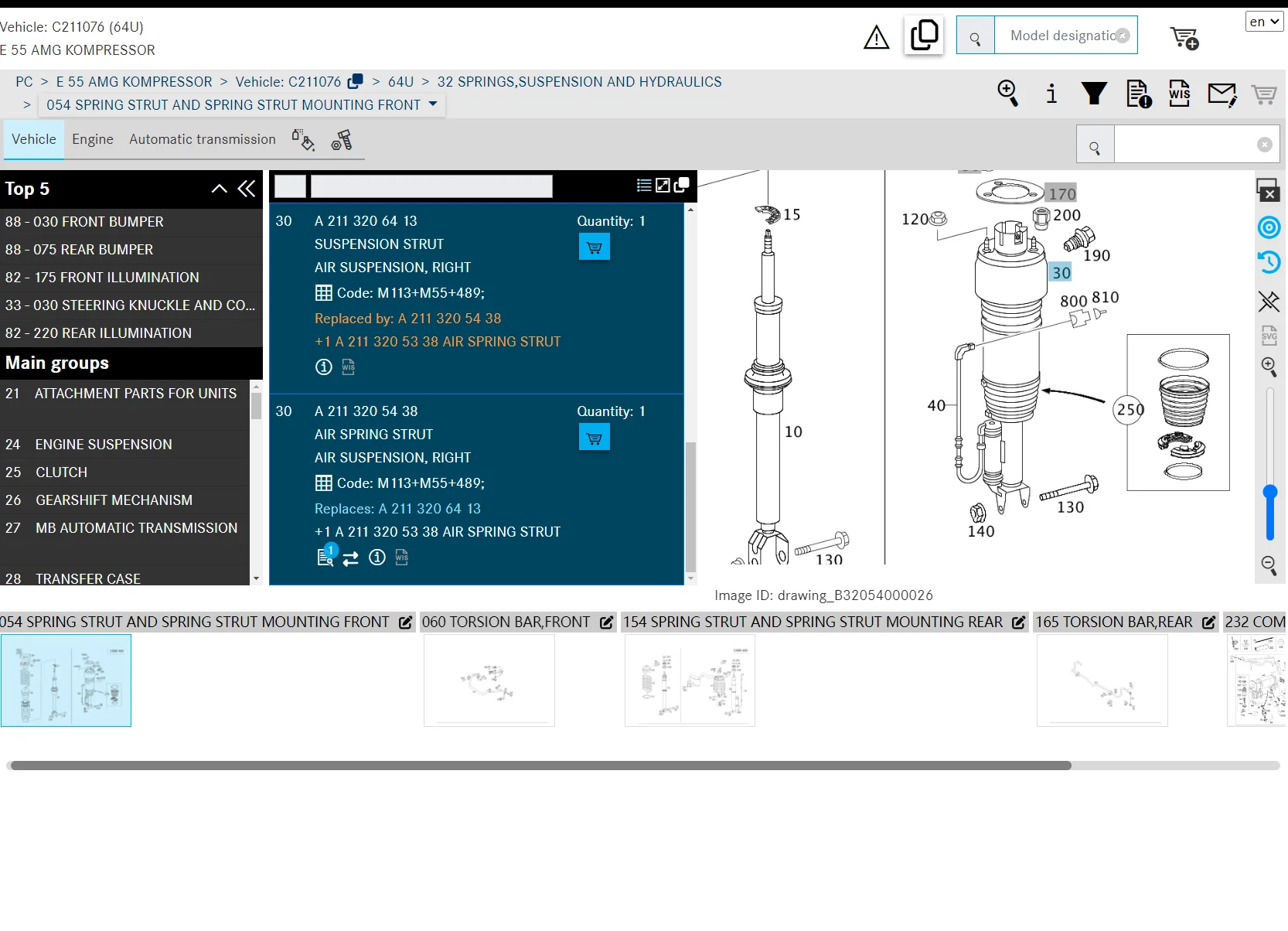Export drawing as SVG icon
1288x931 pixels.
tap(1269, 336)
